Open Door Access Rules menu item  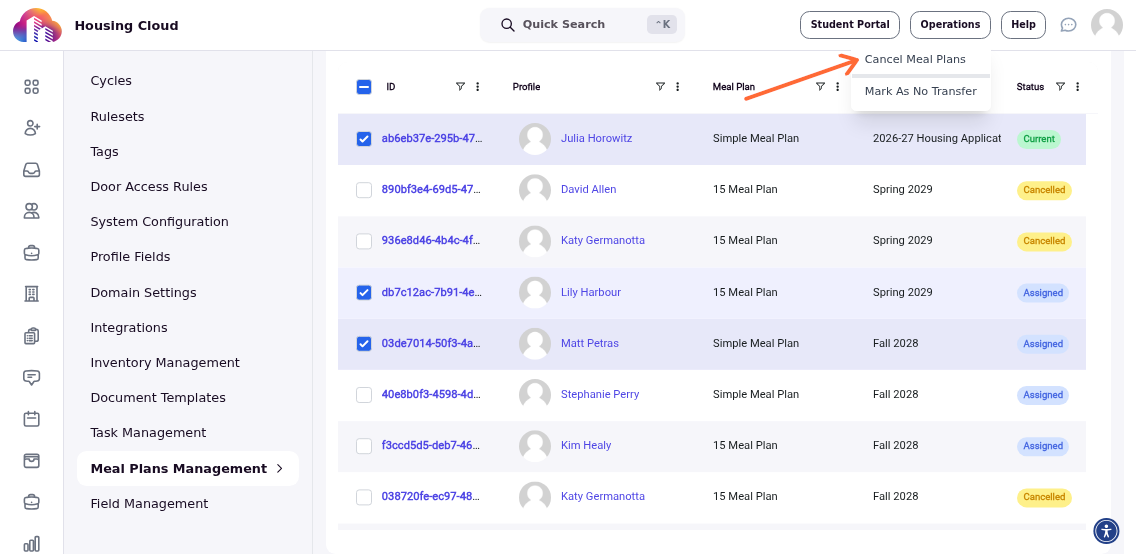149,187
